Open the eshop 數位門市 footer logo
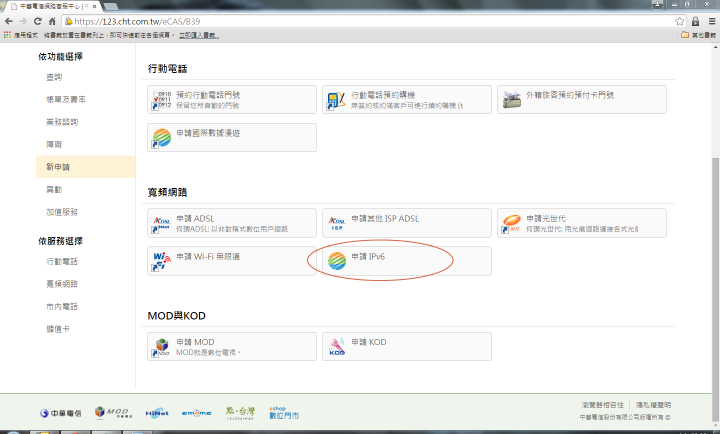 pos(284,413)
